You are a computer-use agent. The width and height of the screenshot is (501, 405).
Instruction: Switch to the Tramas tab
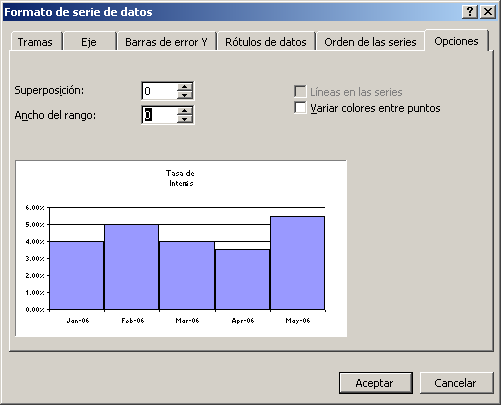[35, 42]
